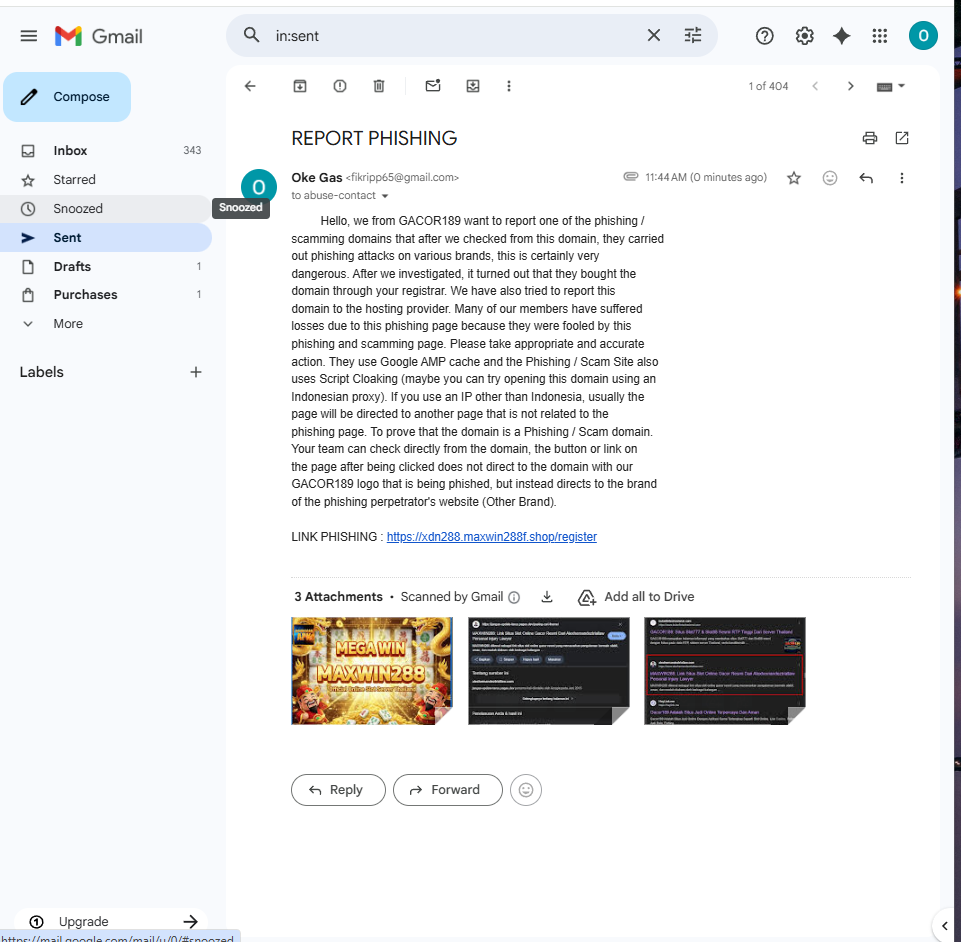
Task: Open the Settings gear icon
Action: (804, 36)
